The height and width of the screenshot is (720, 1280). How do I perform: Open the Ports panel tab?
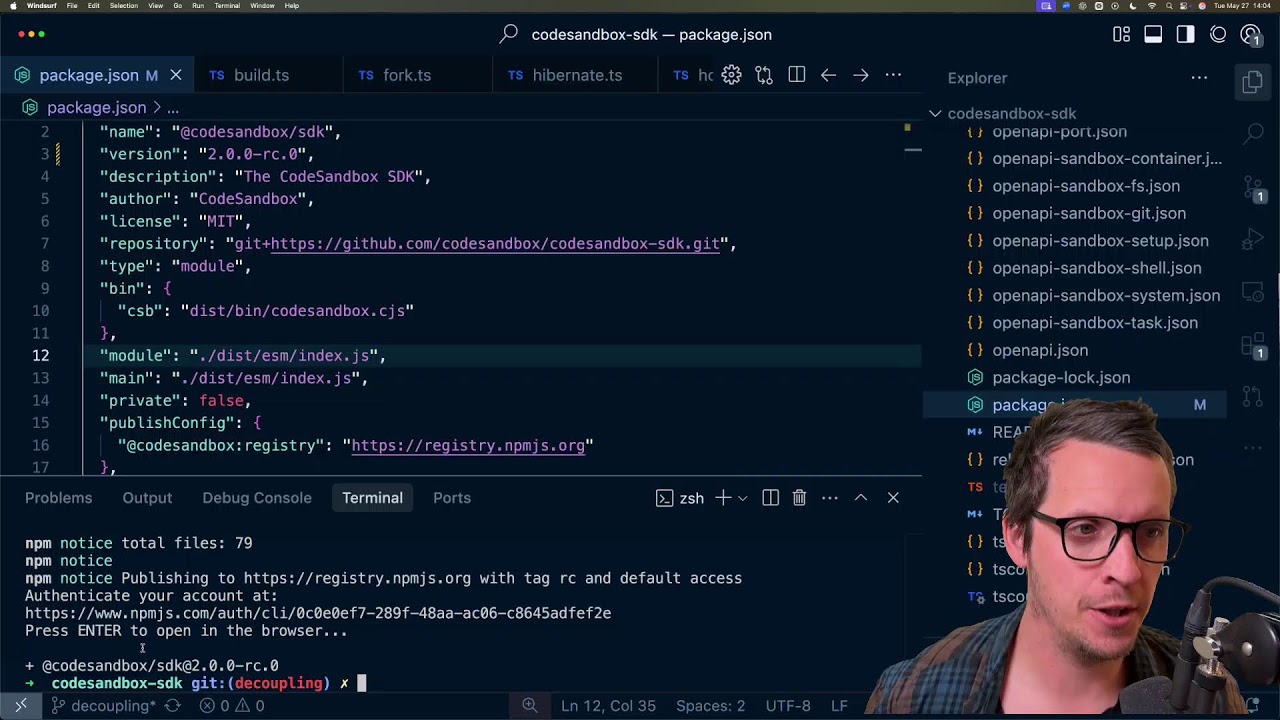(x=452, y=498)
